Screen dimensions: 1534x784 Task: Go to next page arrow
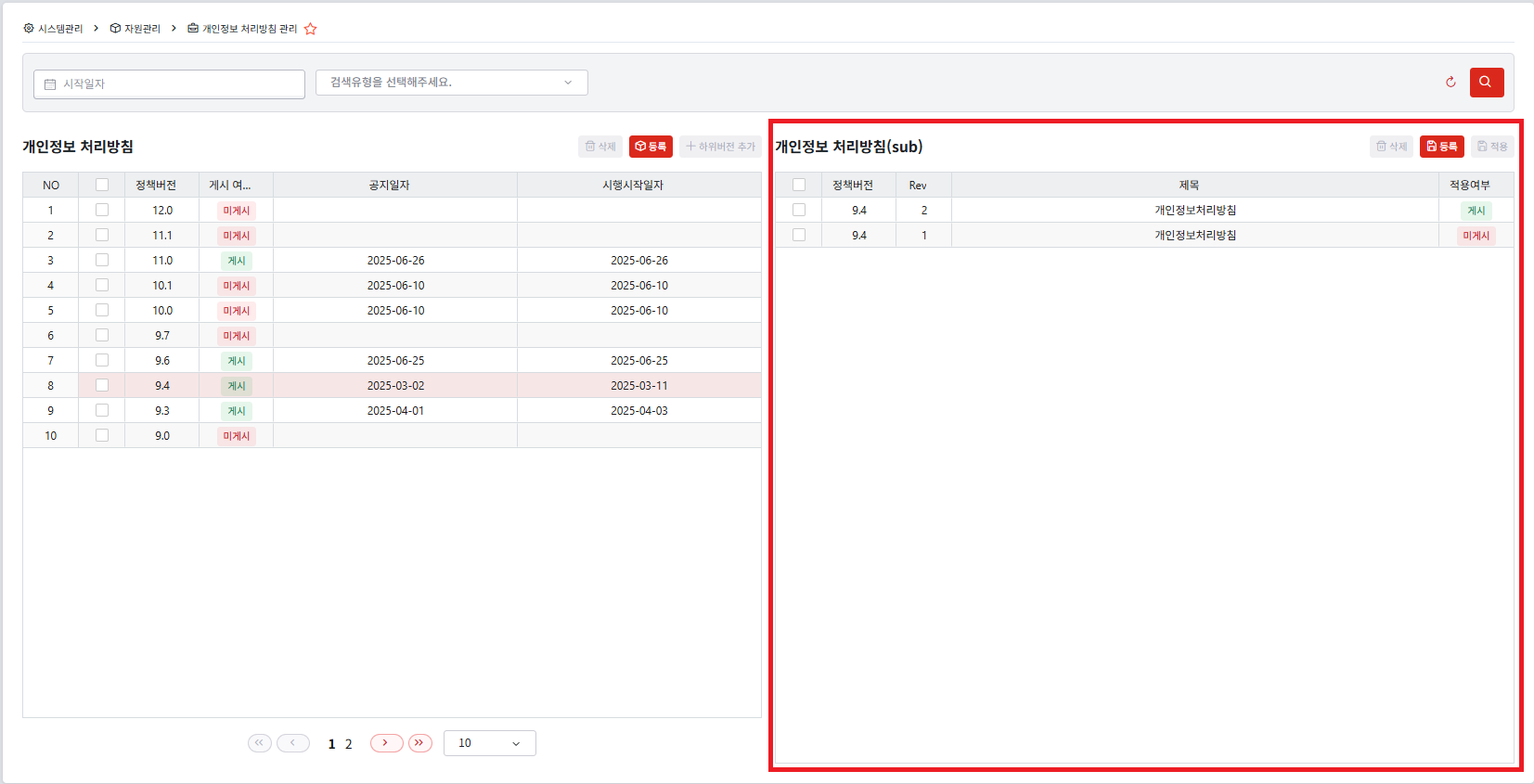click(x=386, y=743)
